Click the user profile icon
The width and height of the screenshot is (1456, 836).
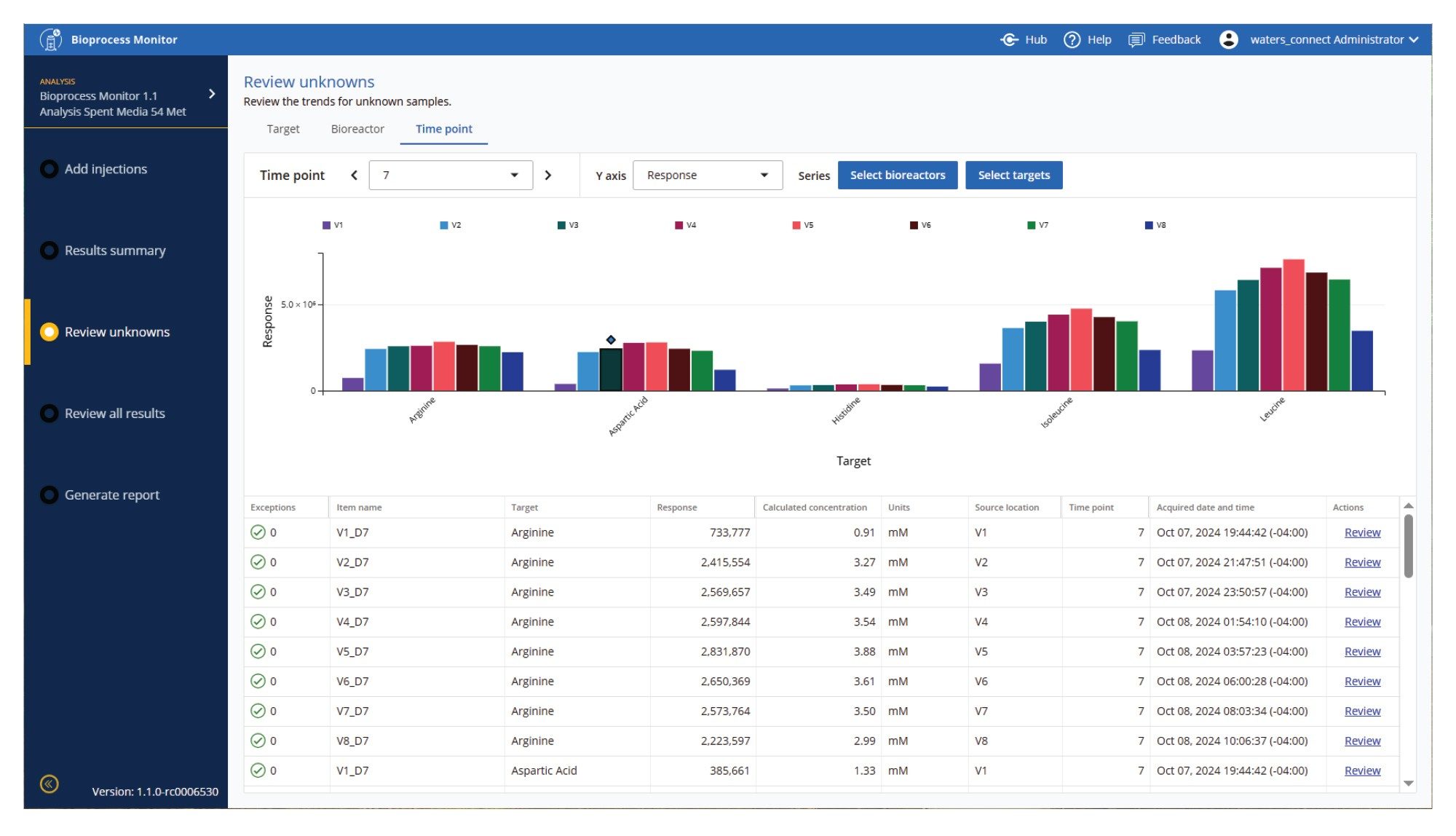click(1229, 39)
